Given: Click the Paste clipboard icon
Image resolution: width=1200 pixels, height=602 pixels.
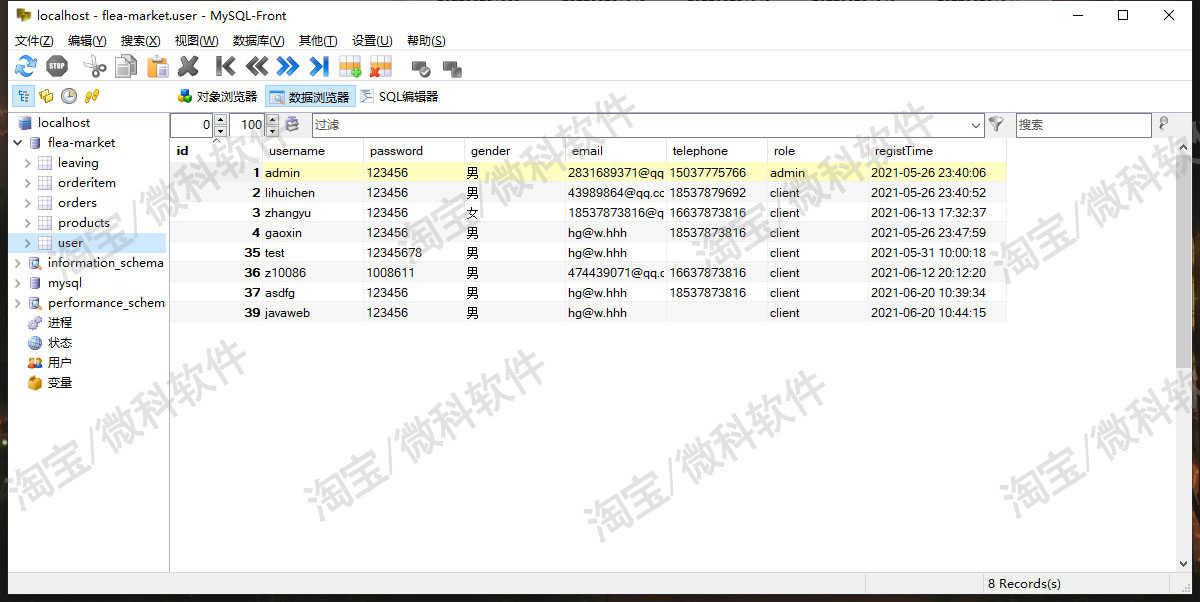Looking at the screenshot, I should click(158, 67).
